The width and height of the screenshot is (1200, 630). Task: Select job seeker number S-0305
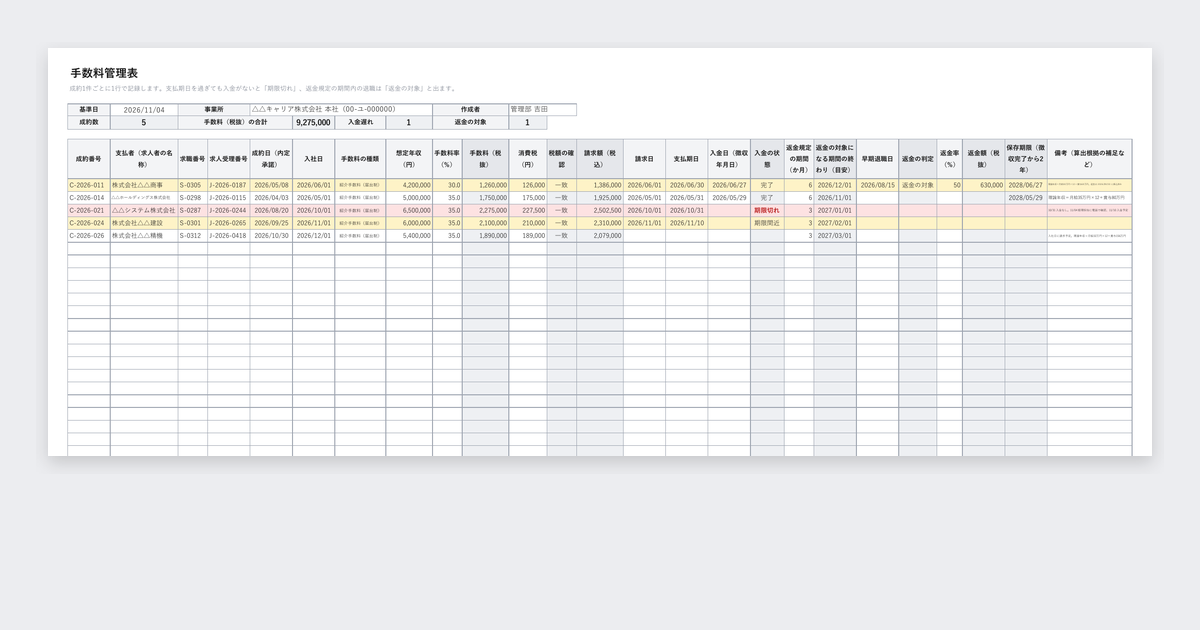191,185
